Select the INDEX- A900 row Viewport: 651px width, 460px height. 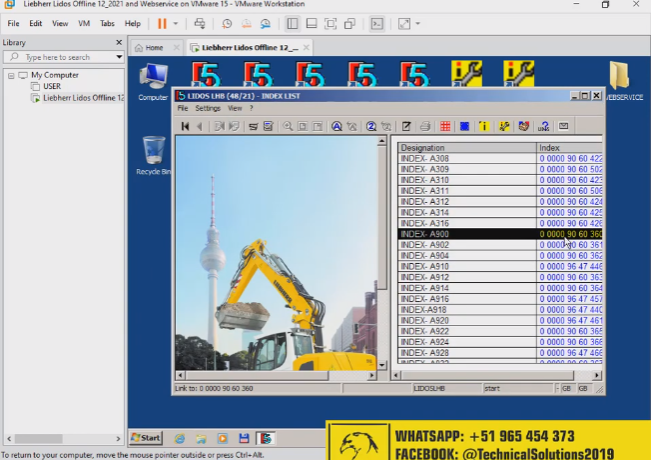pos(466,234)
